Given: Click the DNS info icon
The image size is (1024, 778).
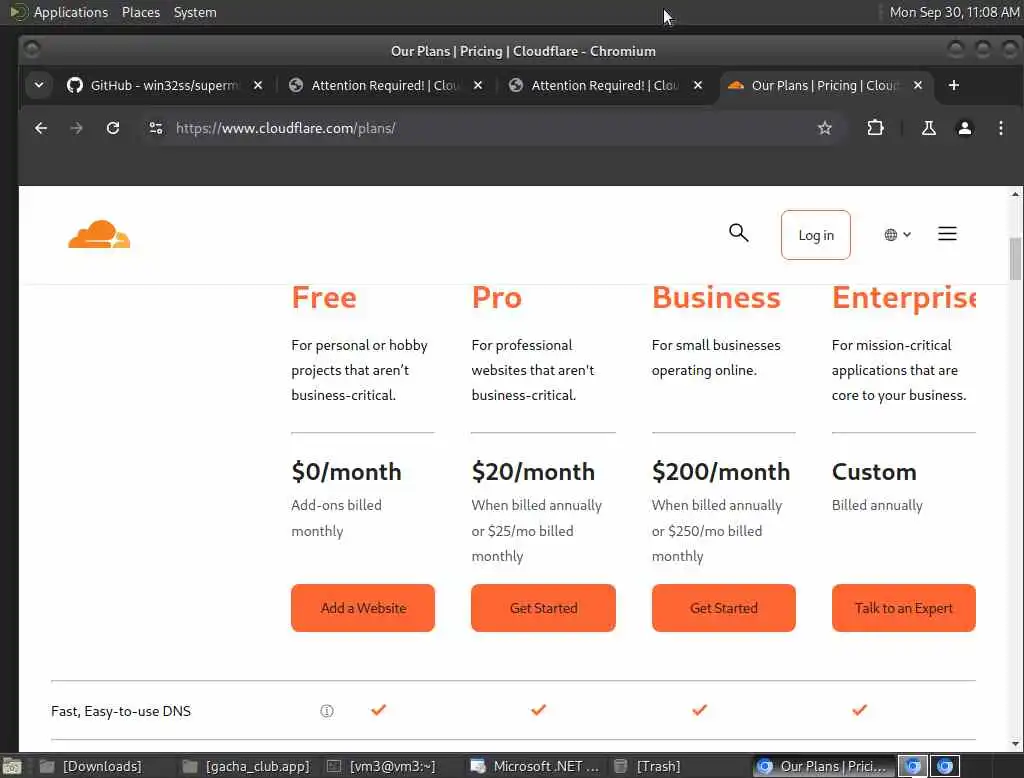Looking at the screenshot, I should (327, 711).
